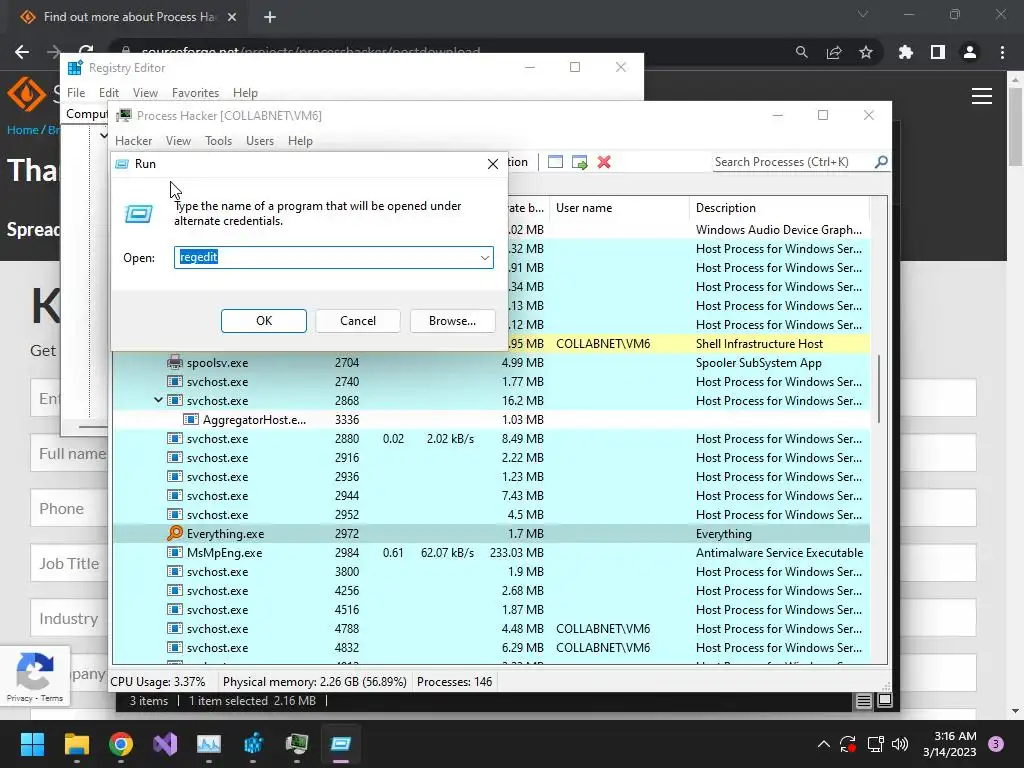This screenshot has height=768, width=1024.
Task: Click CPU Usage status bar entry
Action: [x=157, y=682]
